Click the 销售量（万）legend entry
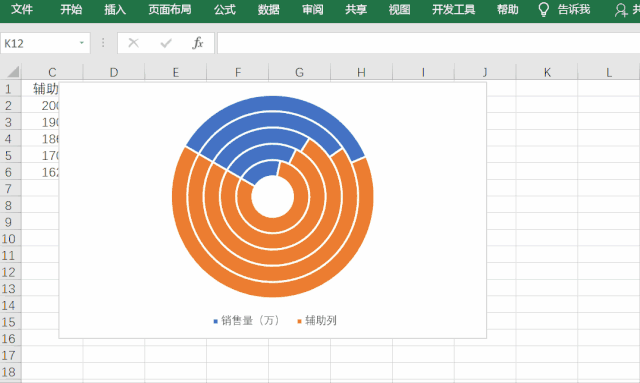This screenshot has height=383, width=640. coord(247,321)
